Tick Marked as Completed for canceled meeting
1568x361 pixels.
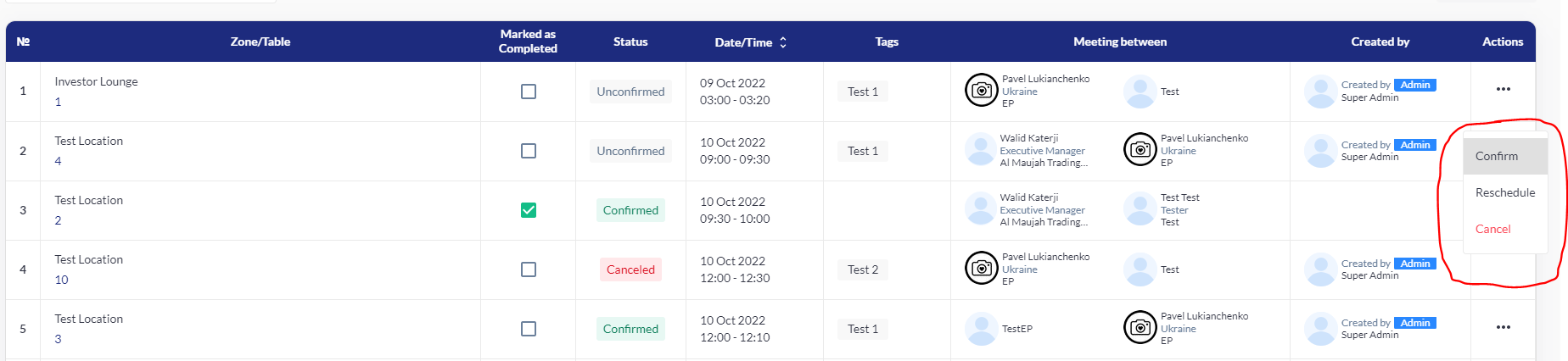point(529,269)
